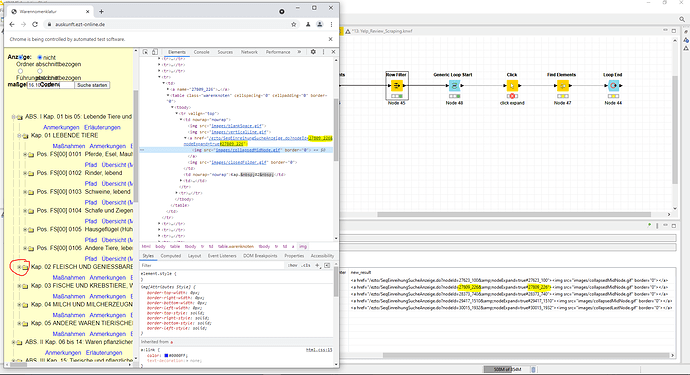Expand the Kap. 04 MILCH node
Image resolution: width=690 pixels, height=375 pixels.
(19, 305)
